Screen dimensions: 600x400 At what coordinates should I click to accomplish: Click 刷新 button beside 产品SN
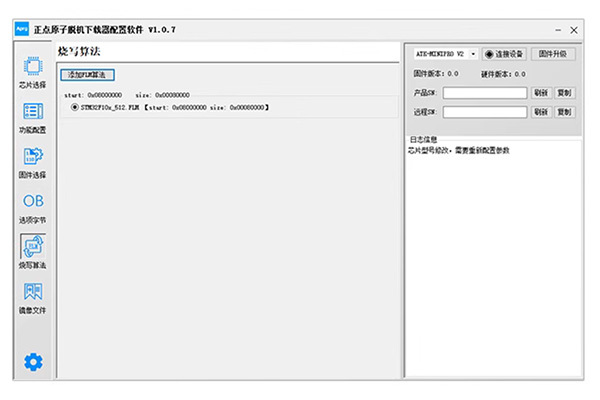[x=541, y=93]
